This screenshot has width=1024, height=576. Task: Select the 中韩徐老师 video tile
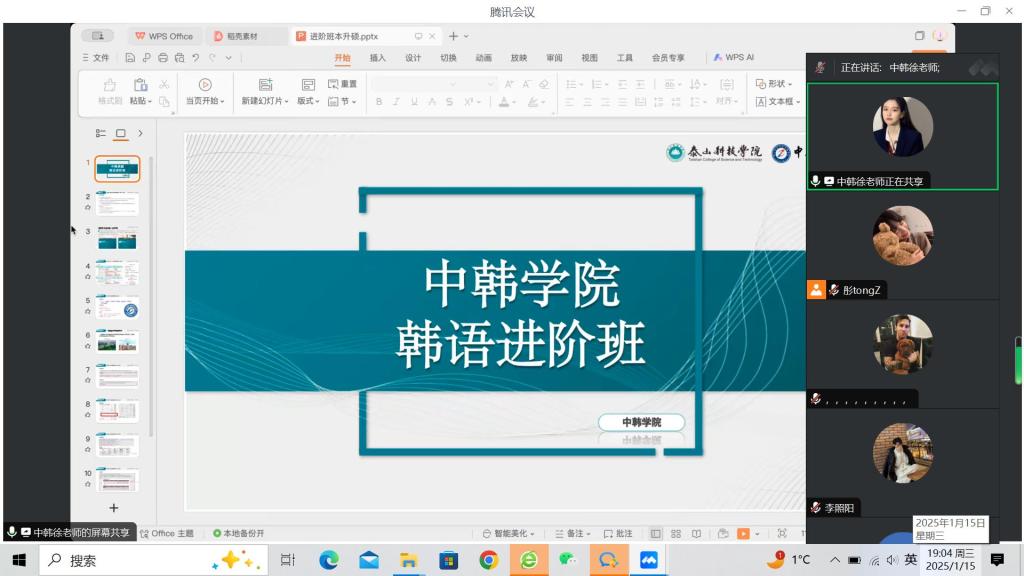point(903,136)
